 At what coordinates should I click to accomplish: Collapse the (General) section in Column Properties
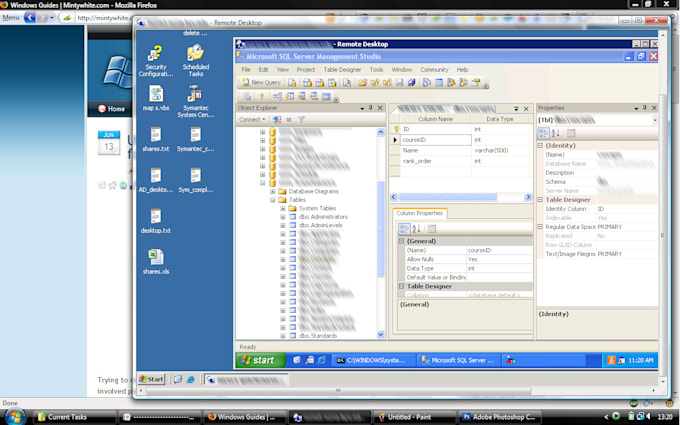pyautogui.click(x=402, y=241)
